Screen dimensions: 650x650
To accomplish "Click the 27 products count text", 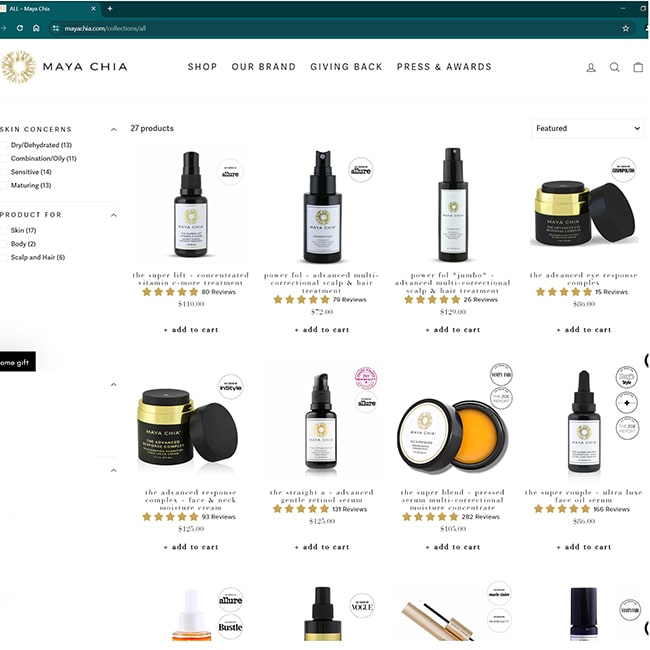I will (152, 129).
